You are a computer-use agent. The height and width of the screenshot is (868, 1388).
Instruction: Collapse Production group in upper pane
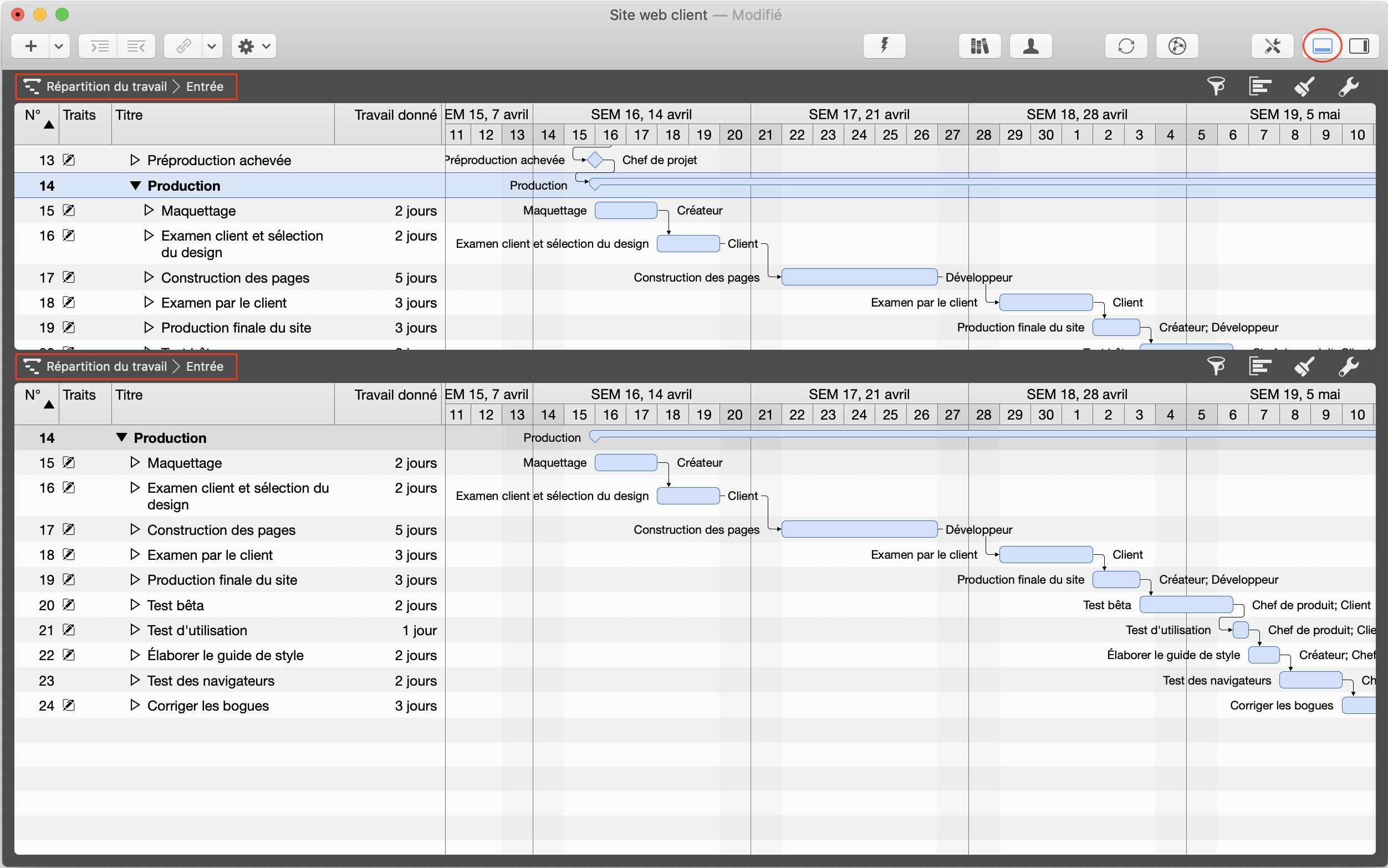pyautogui.click(x=135, y=186)
